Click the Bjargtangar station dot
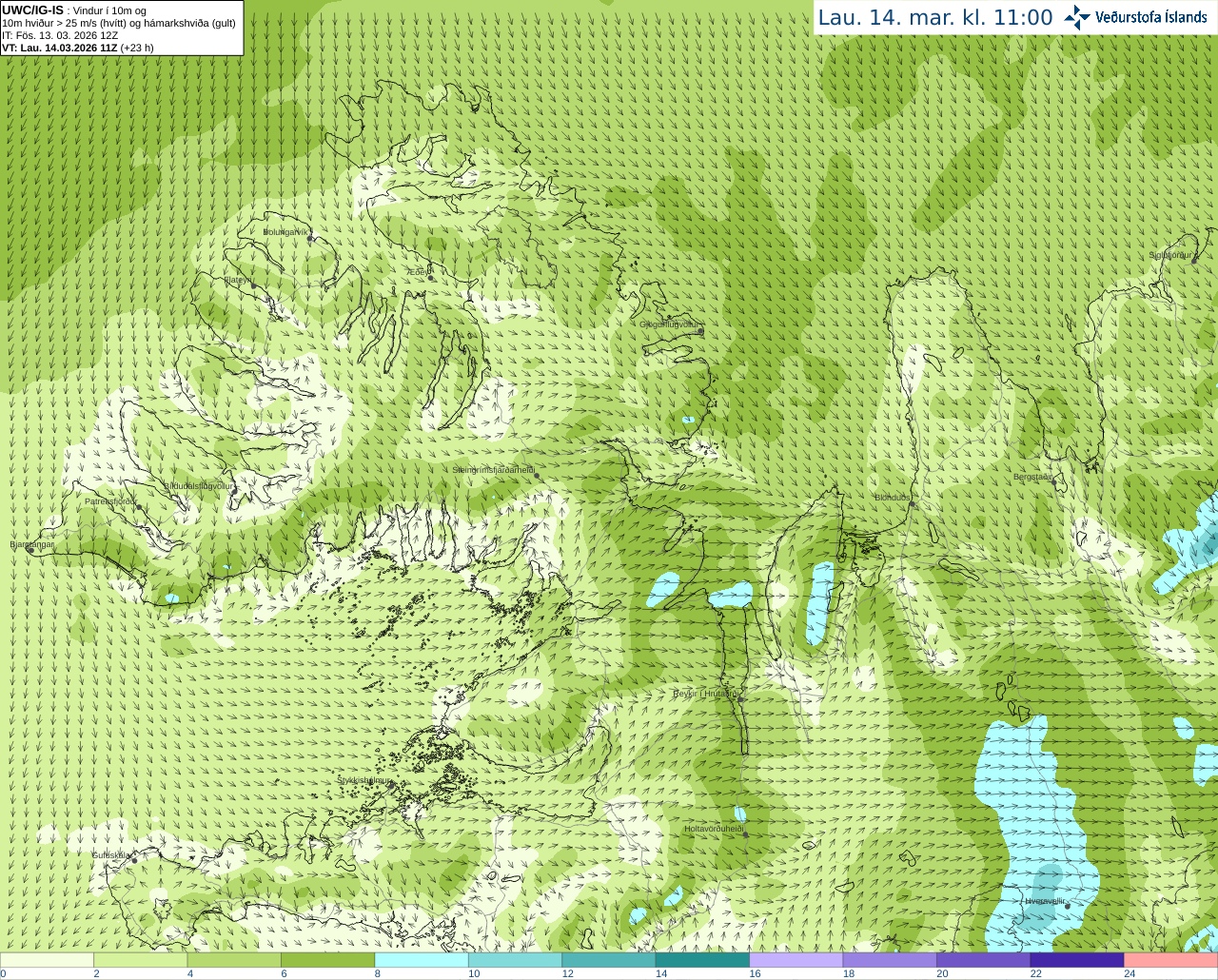Viewport: 1218px width, 980px height. coord(30,550)
